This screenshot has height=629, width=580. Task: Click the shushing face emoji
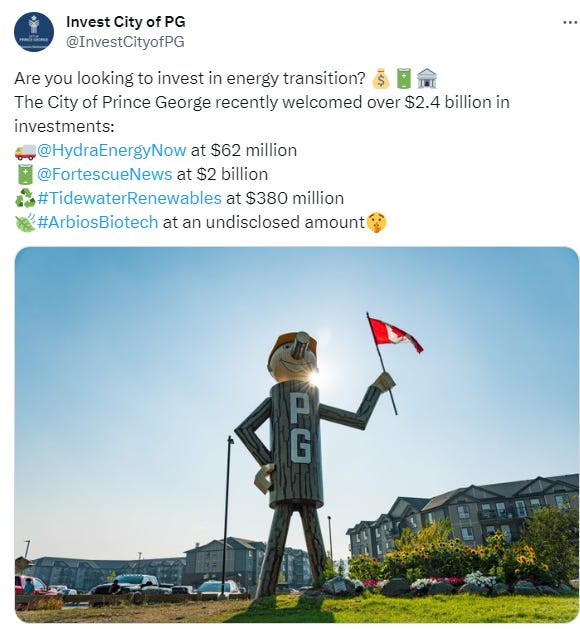pyautogui.click(x=376, y=222)
